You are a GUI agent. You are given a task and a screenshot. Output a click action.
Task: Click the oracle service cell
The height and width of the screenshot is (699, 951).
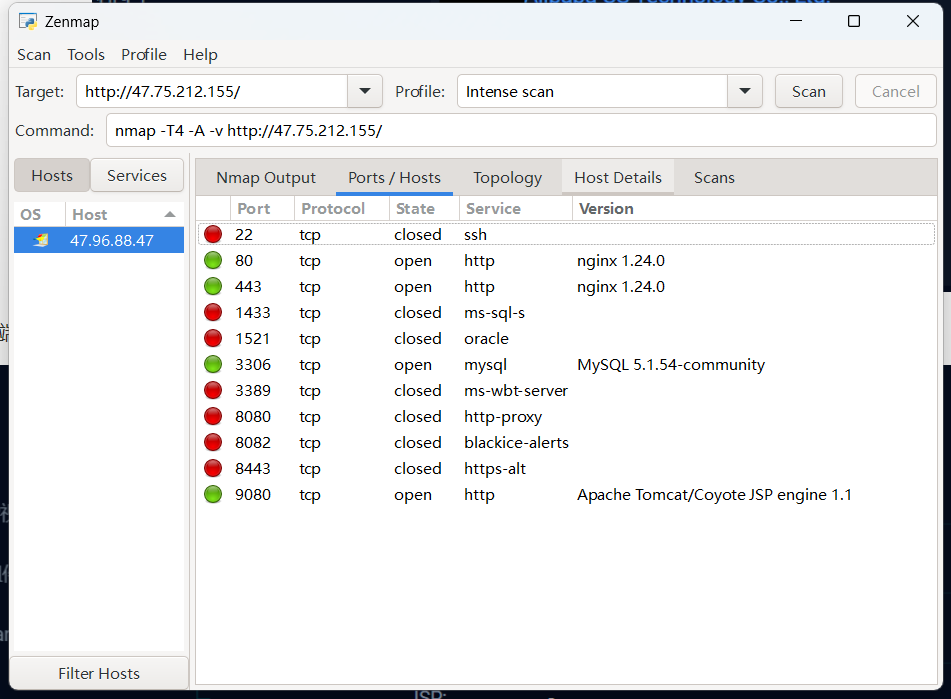(x=486, y=339)
